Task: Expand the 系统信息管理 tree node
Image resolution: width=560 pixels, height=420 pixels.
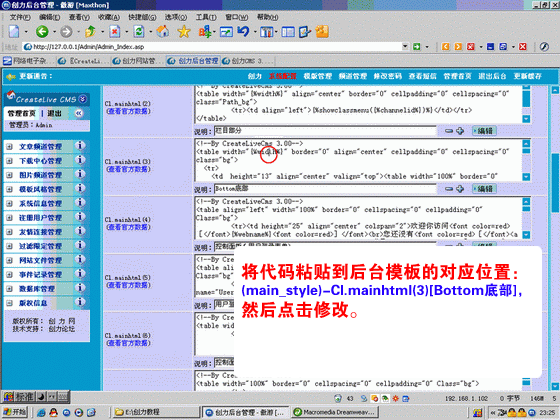Action: click(x=9, y=204)
